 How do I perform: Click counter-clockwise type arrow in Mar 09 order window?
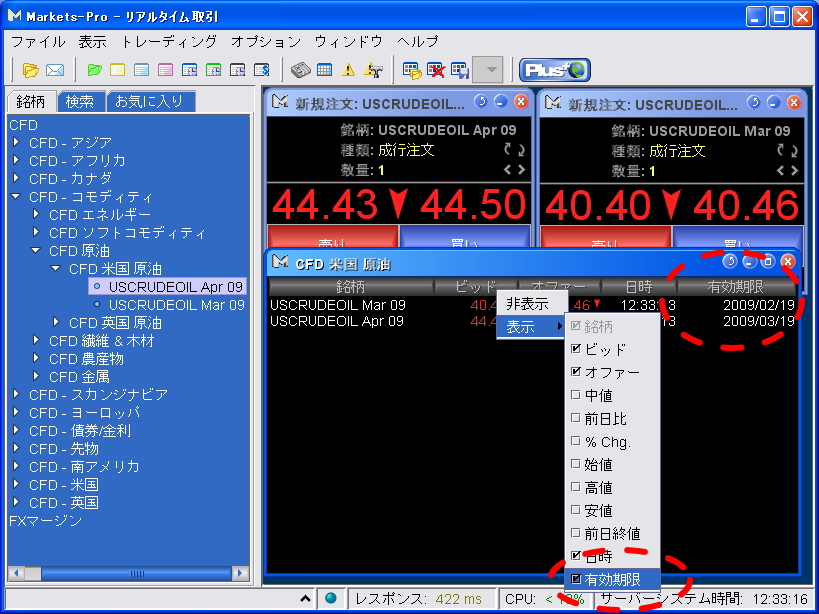[x=781, y=150]
